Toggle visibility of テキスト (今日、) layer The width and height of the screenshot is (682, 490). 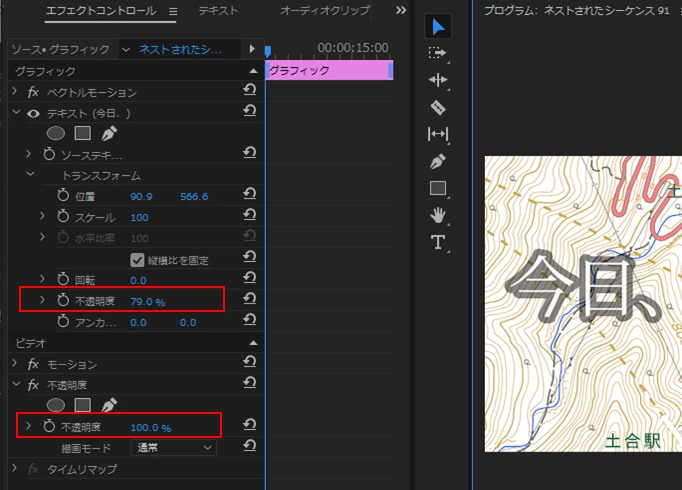[x=33, y=114]
